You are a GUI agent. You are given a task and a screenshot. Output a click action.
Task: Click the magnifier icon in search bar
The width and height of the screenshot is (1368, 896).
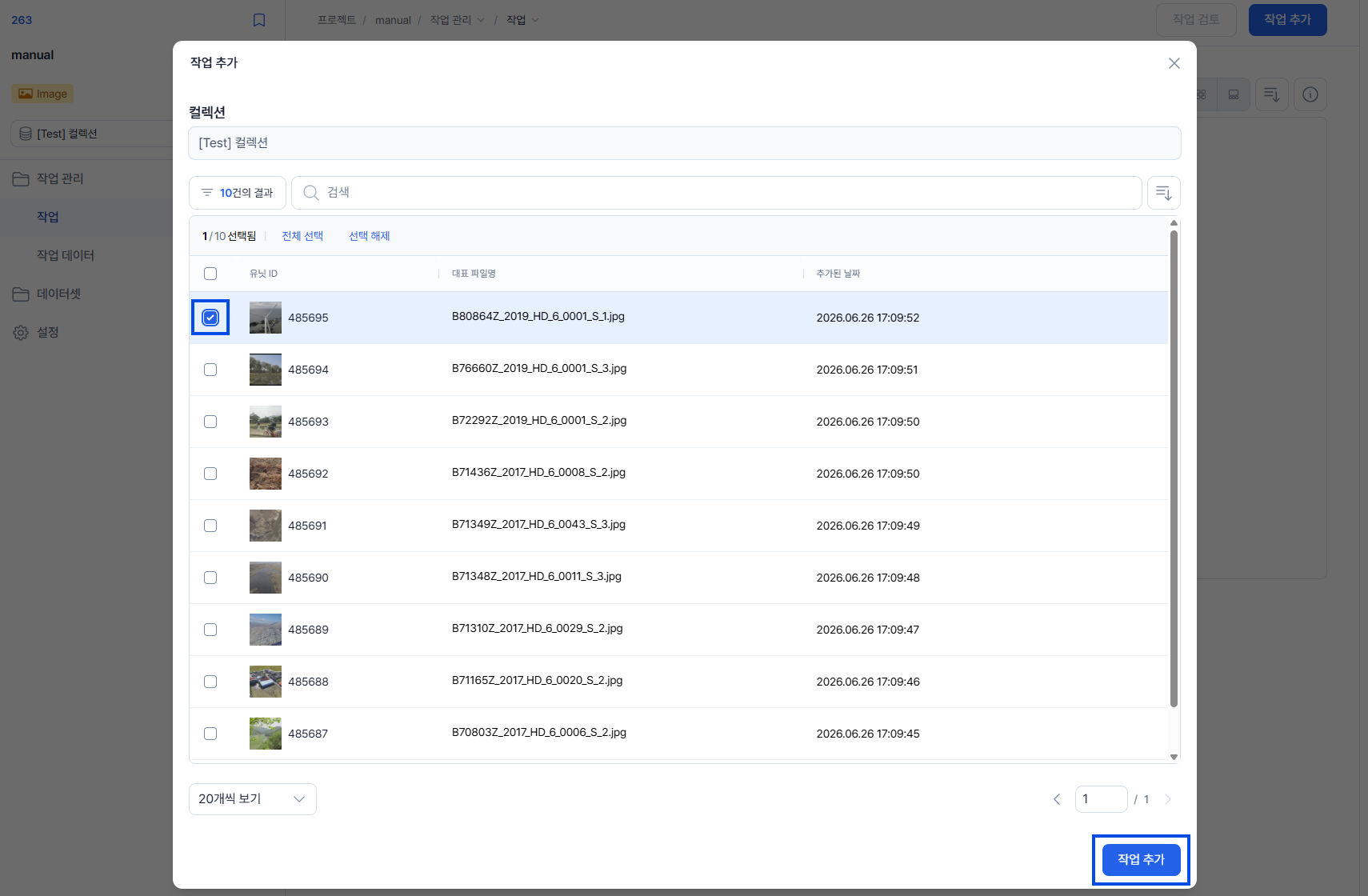(311, 193)
